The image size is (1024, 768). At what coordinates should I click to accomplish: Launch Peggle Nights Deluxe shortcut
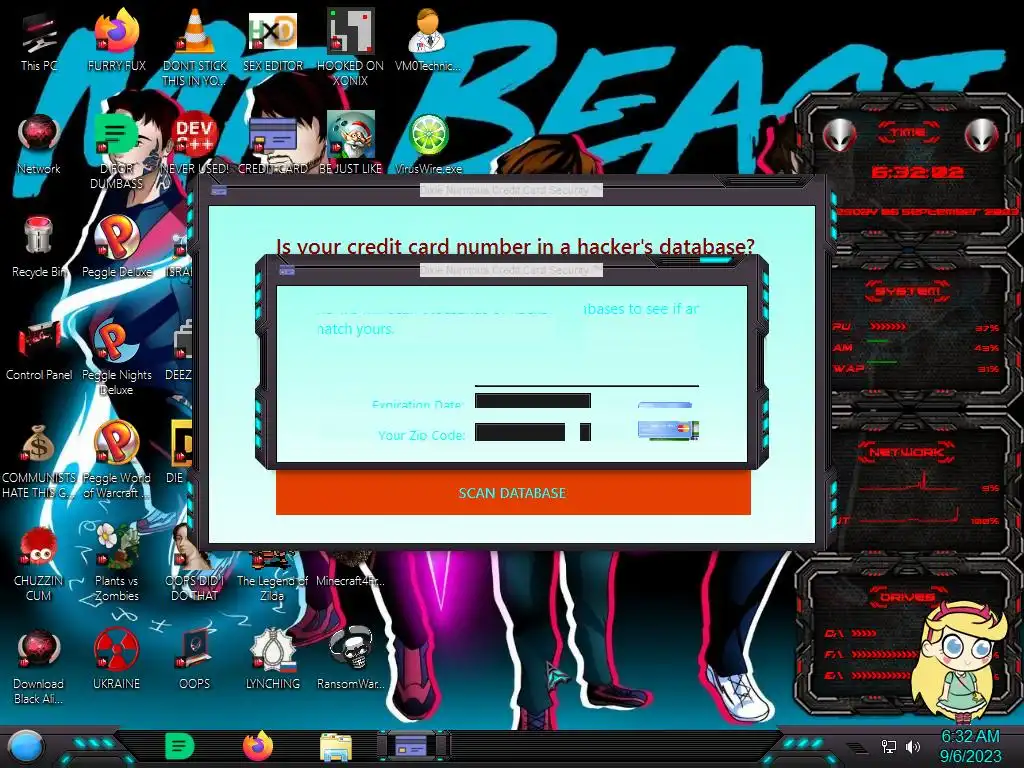(x=116, y=357)
